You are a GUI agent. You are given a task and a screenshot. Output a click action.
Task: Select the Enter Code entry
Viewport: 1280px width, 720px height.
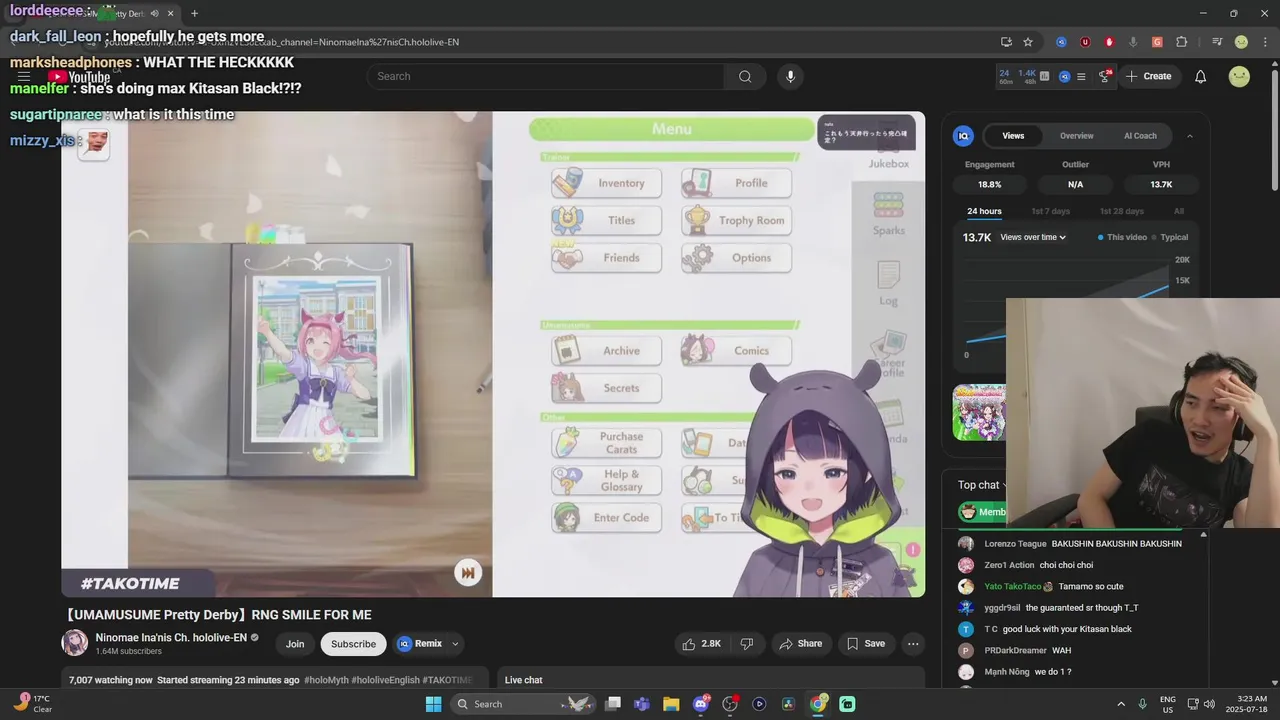(x=606, y=517)
